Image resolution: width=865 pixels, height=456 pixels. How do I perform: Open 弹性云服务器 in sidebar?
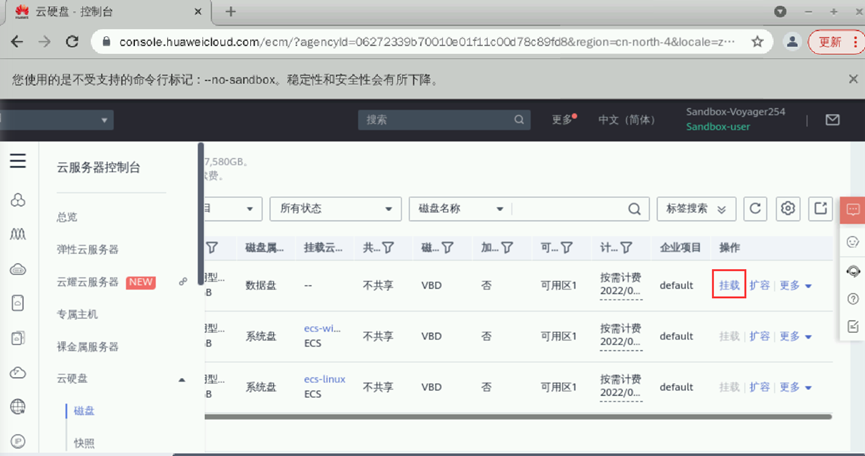pos(87,249)
